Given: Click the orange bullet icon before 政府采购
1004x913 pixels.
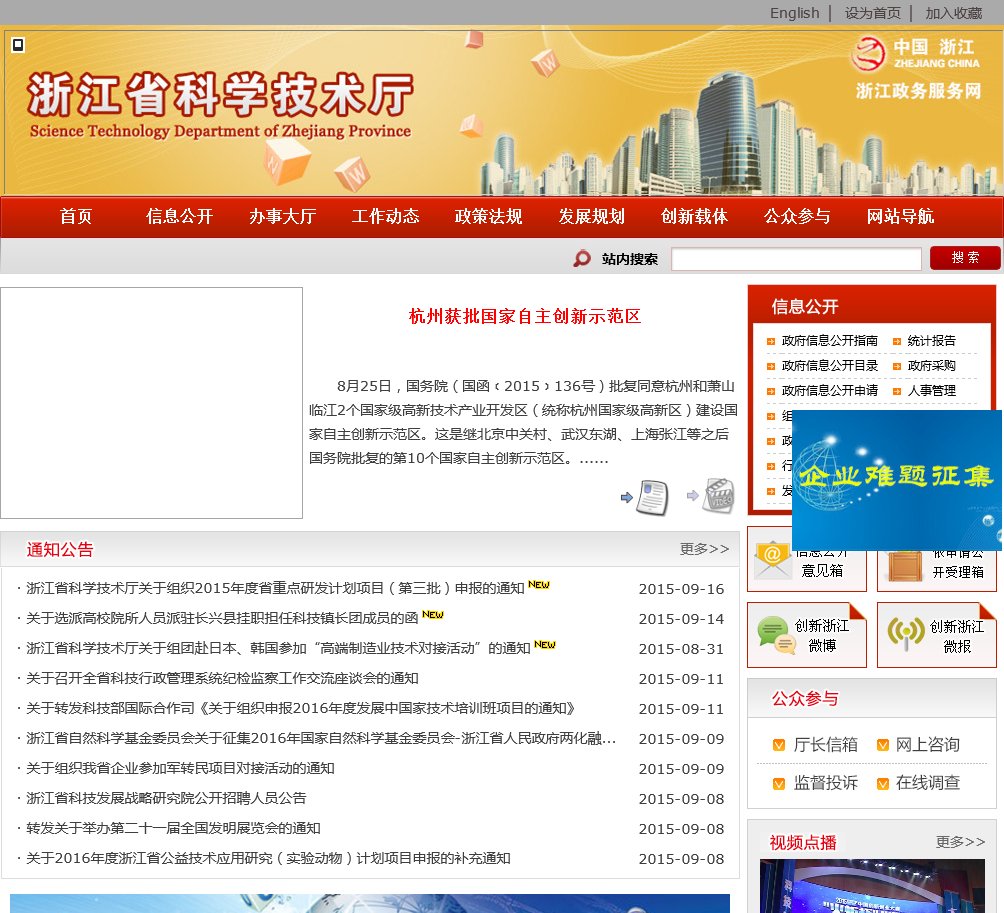Looking at the screenshot, I should point(897,366).
